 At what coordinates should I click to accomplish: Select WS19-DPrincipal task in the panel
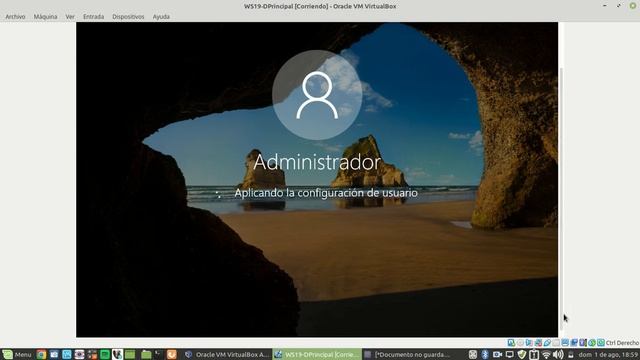click(x=317, y=355)
